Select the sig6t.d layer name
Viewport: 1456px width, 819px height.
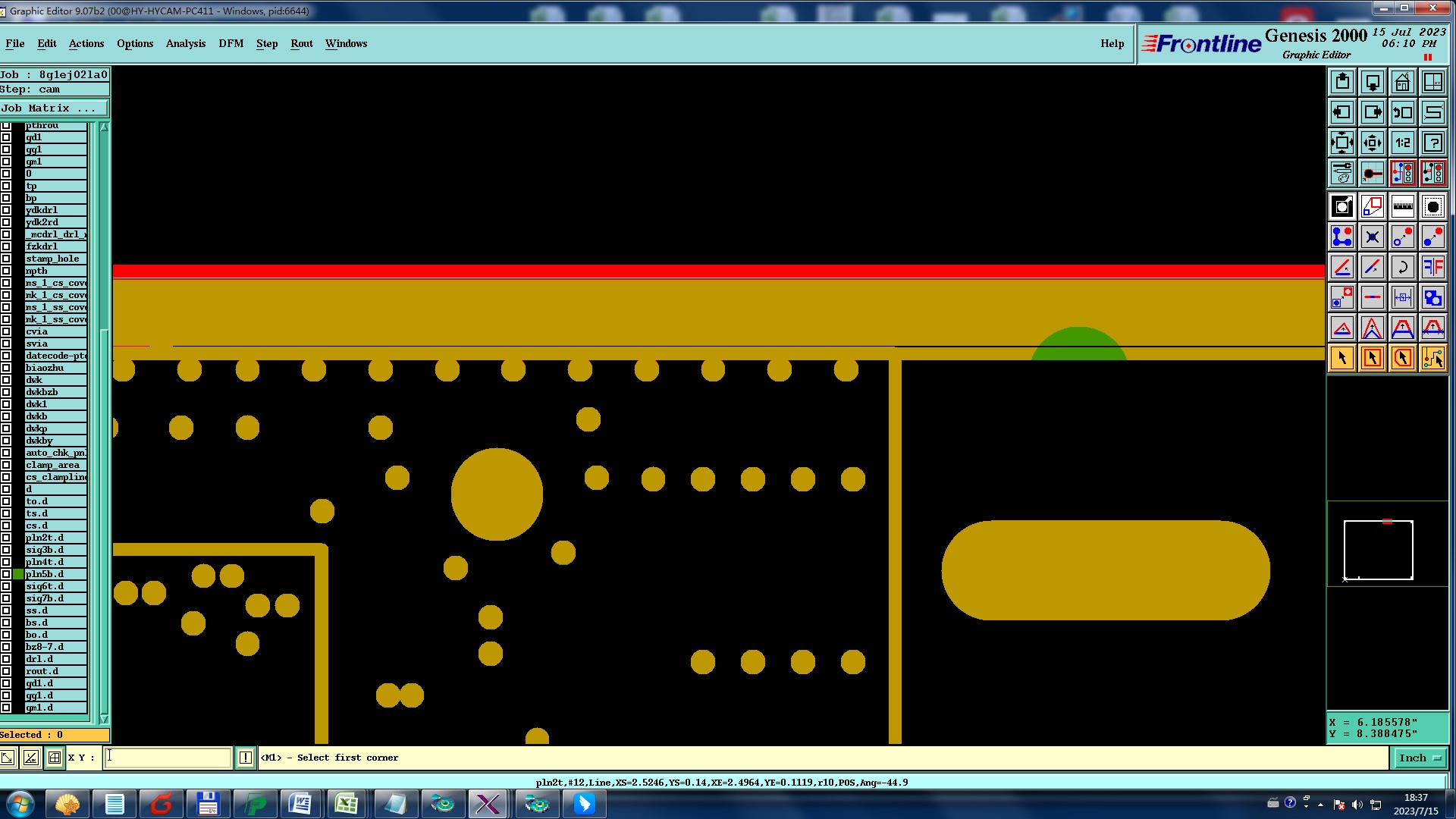coord(55,586)
